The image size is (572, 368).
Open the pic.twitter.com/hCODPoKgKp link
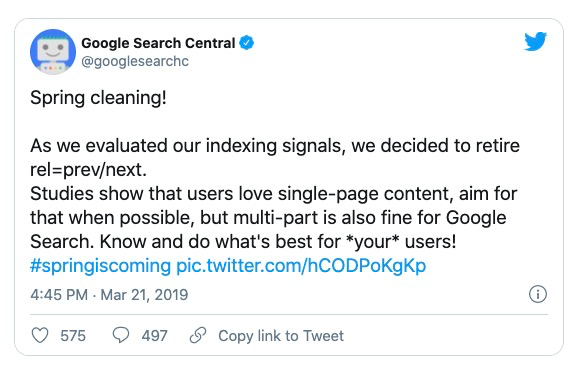[301, 266]
